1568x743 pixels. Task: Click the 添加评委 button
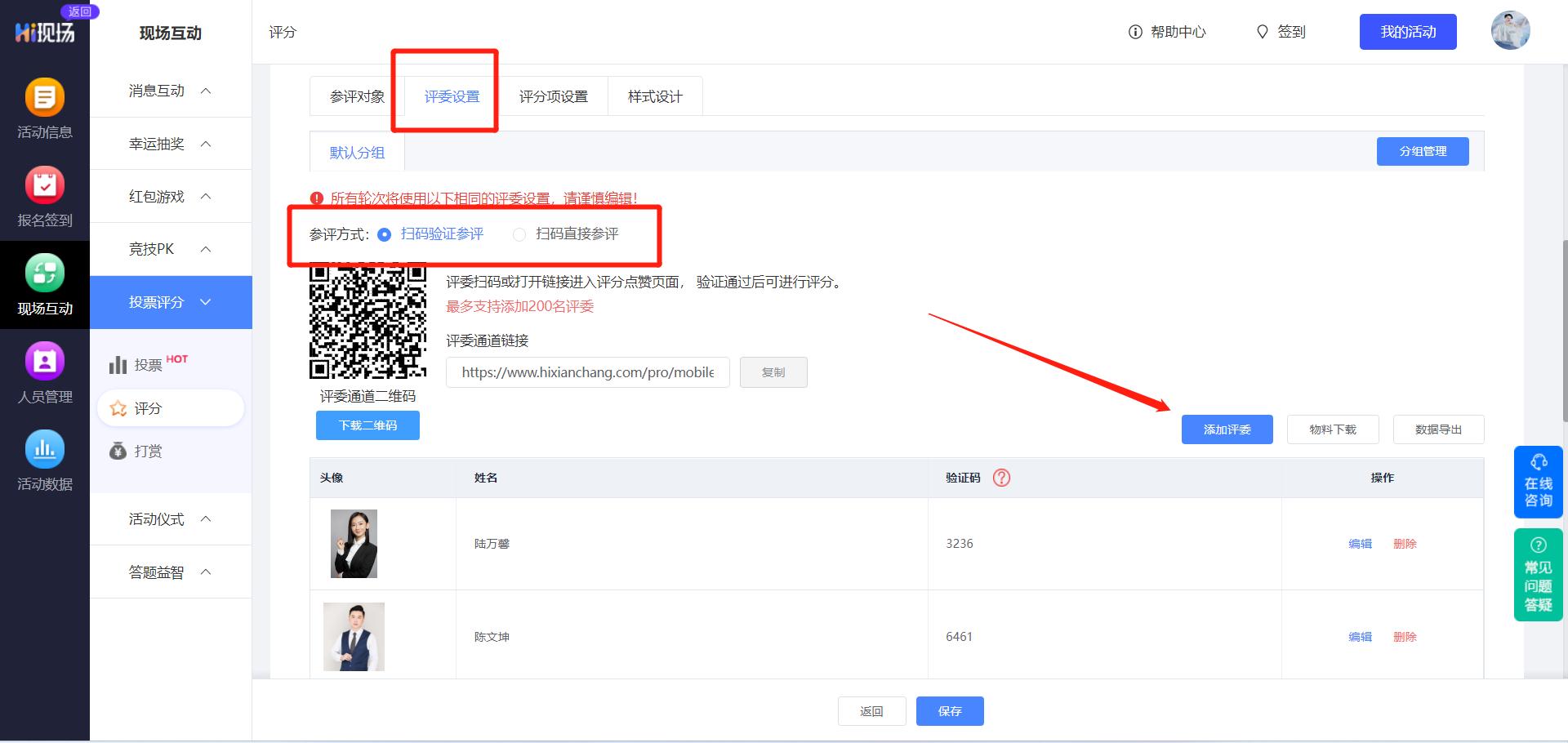click(1227, 429)
